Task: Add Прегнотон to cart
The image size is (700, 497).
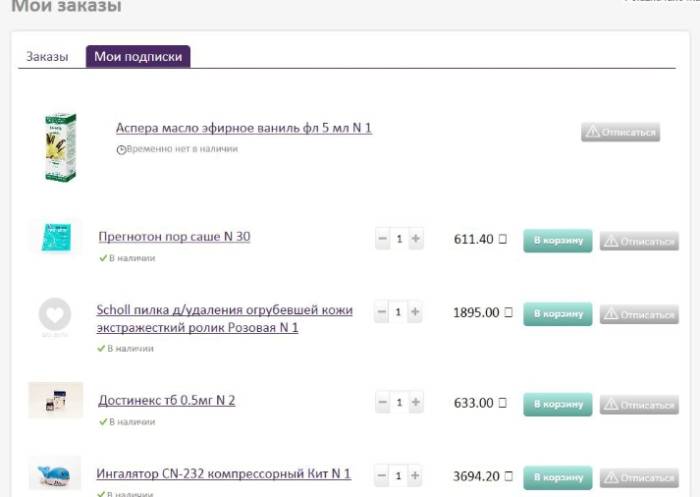Action: [557, 241]
